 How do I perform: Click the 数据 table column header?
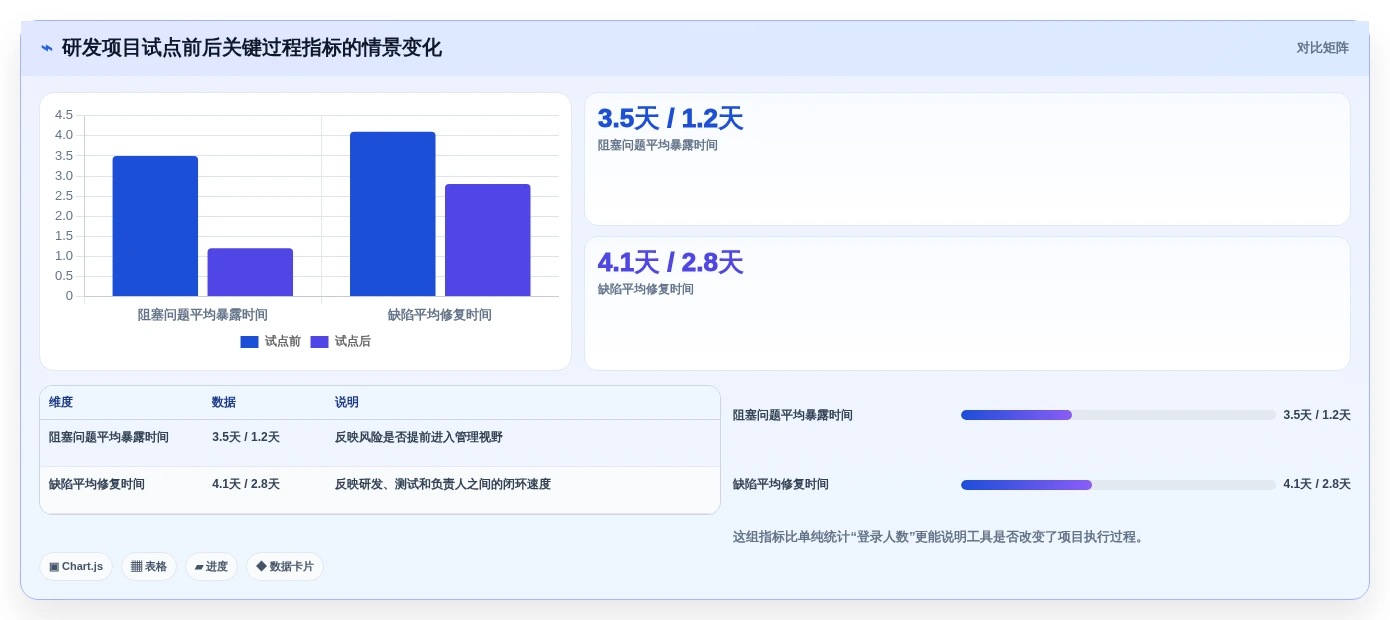click(224, 402)
